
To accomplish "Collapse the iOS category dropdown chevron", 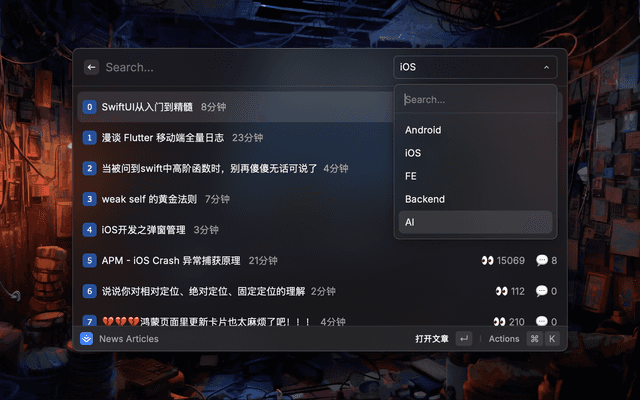I will coord(546,67).
